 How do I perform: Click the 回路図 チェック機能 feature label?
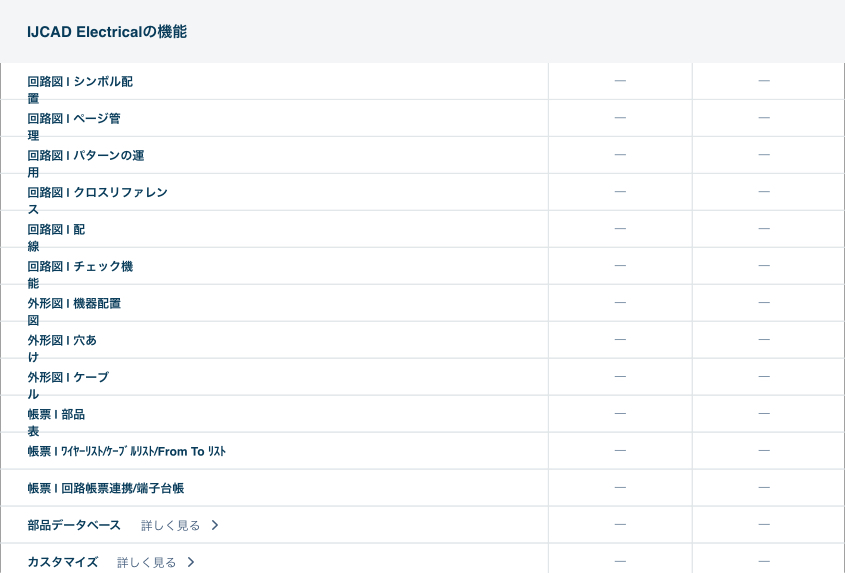point(80,267)
